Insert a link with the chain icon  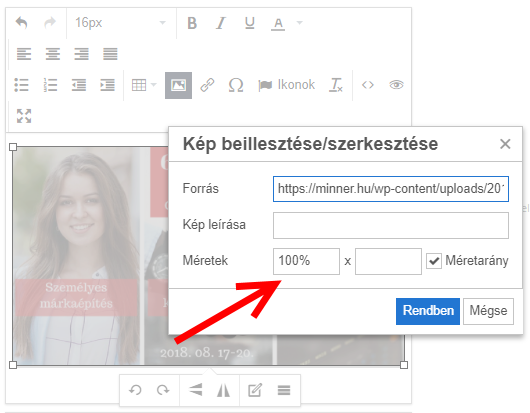pyautogui.click(x=207, y=85)
